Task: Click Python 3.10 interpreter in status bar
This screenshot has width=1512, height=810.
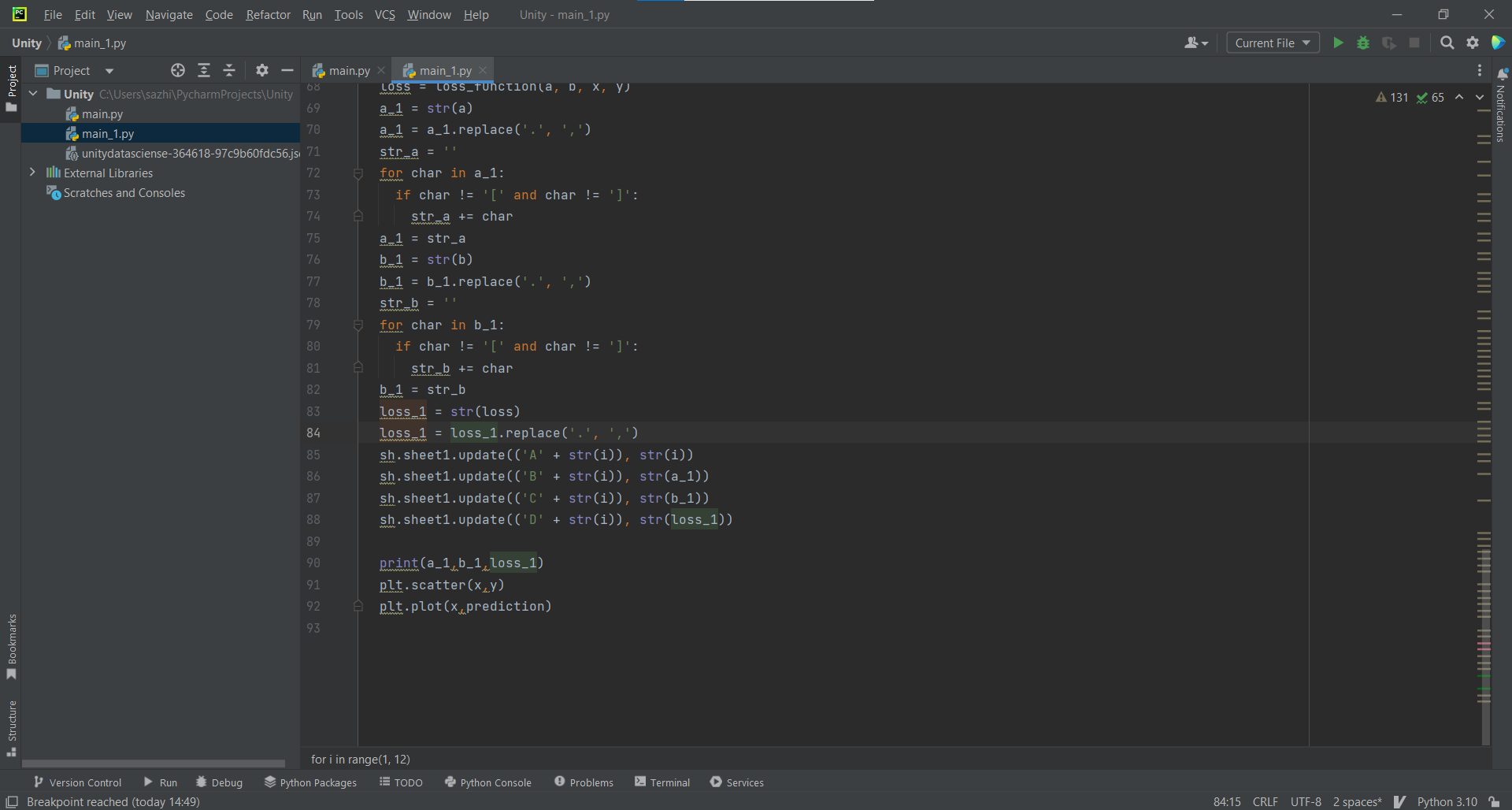Action: [x=1447, y=801]
